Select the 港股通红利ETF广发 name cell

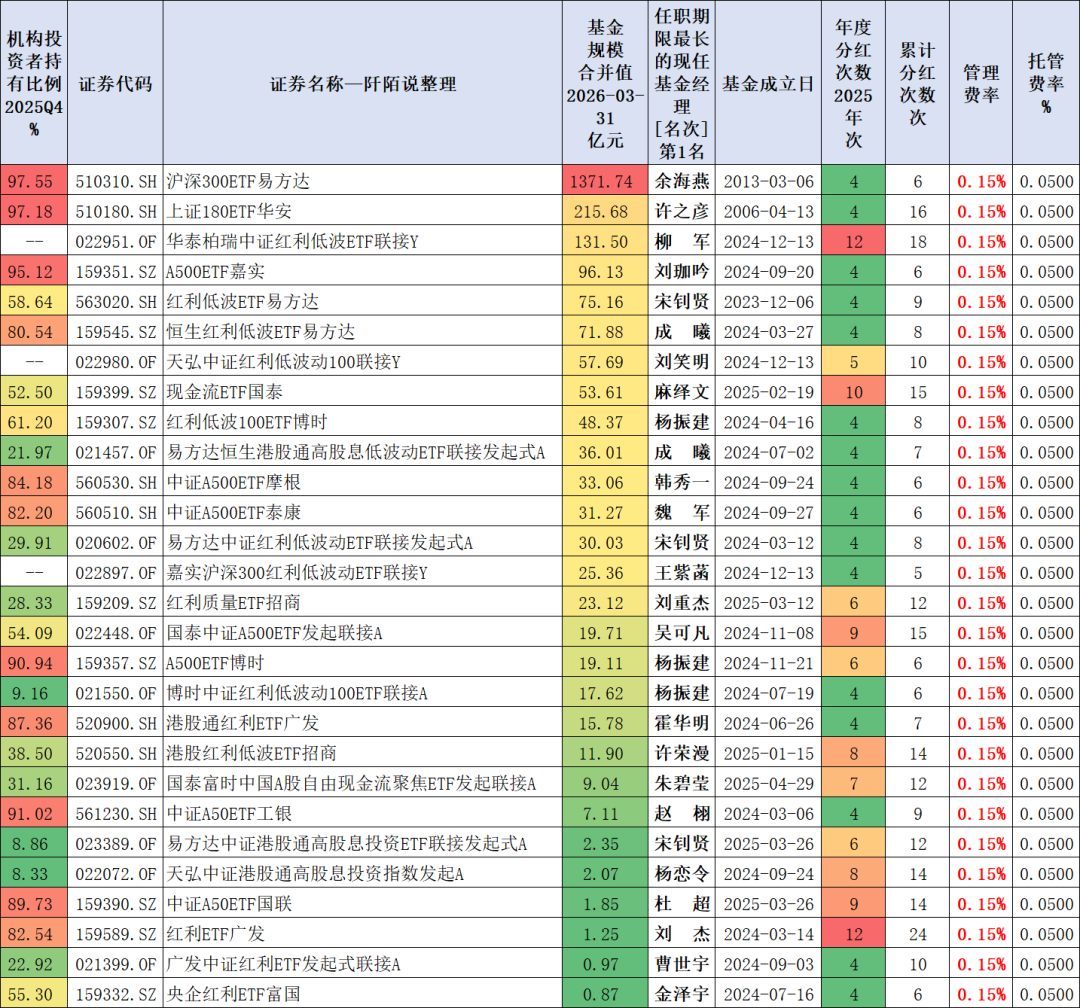363,723
